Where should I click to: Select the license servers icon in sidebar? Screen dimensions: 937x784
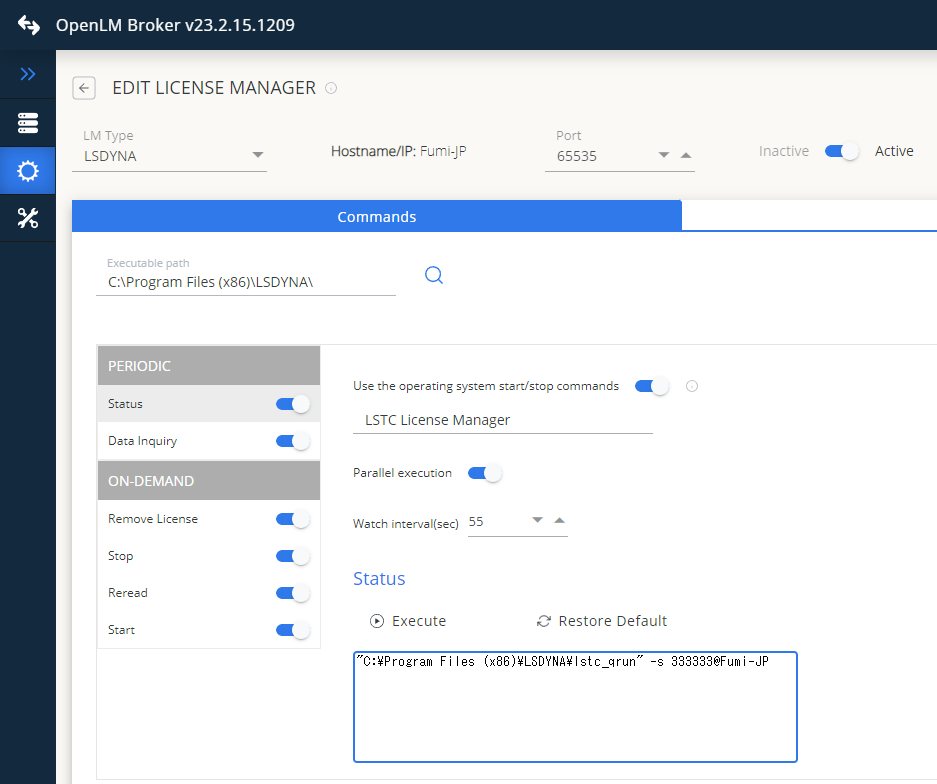click(x=28, y=122)
